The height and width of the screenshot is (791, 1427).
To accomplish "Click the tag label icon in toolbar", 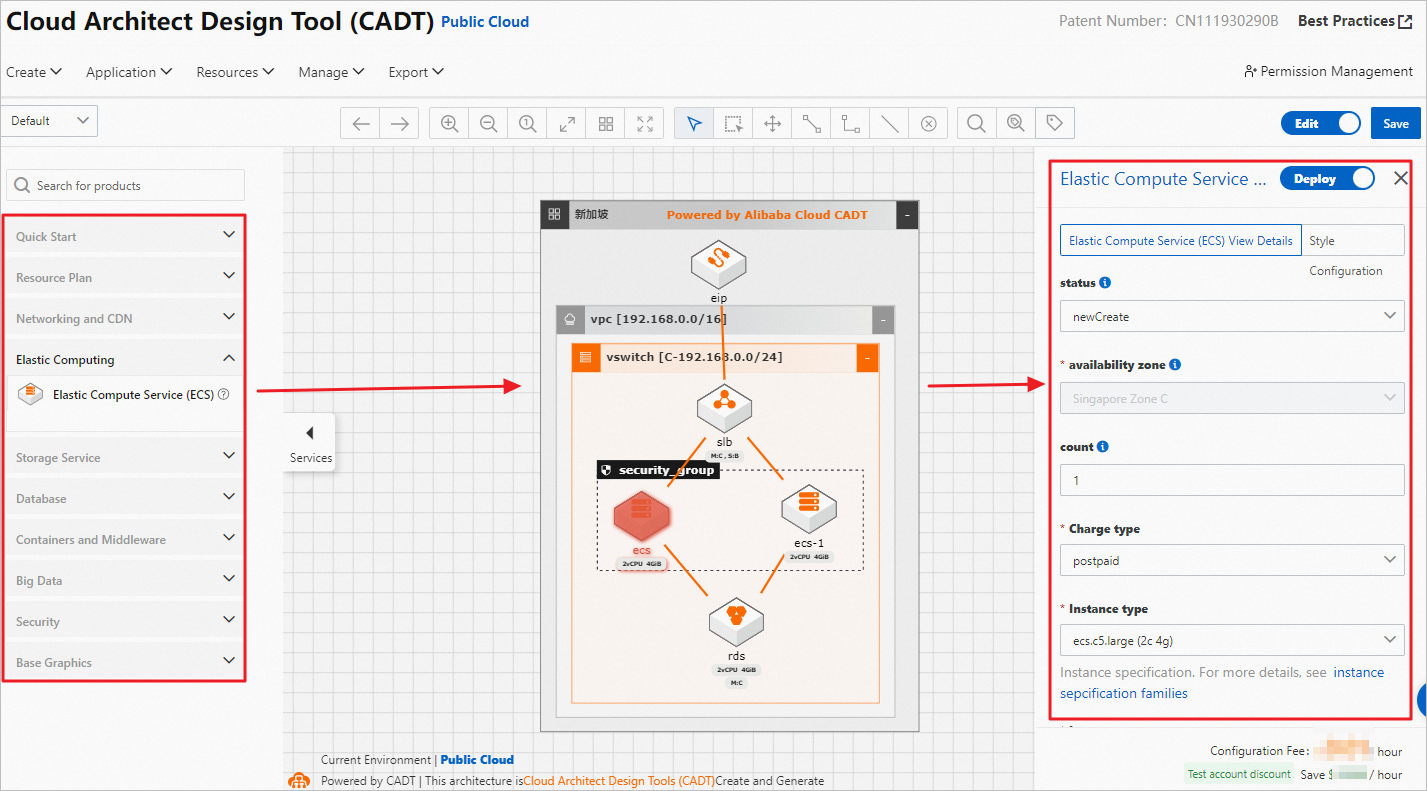I will (1054, 124).
